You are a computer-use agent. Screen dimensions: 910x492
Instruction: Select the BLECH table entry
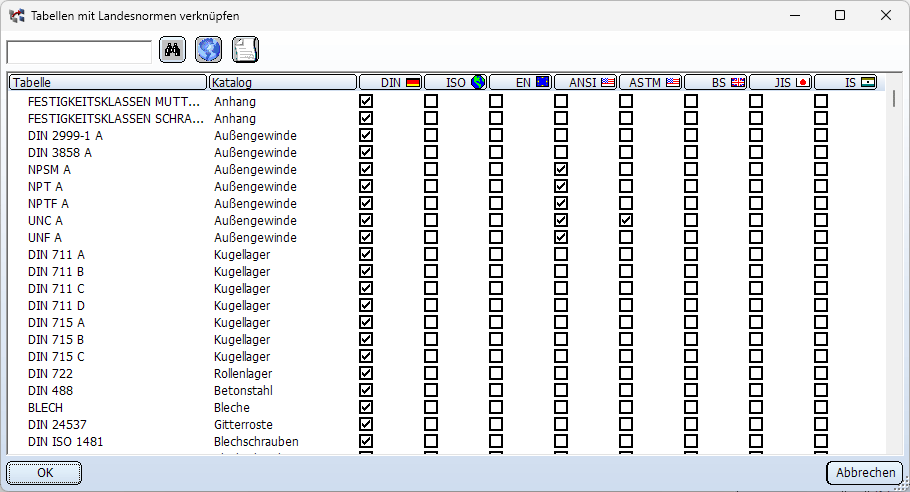(x=45, y=407)
